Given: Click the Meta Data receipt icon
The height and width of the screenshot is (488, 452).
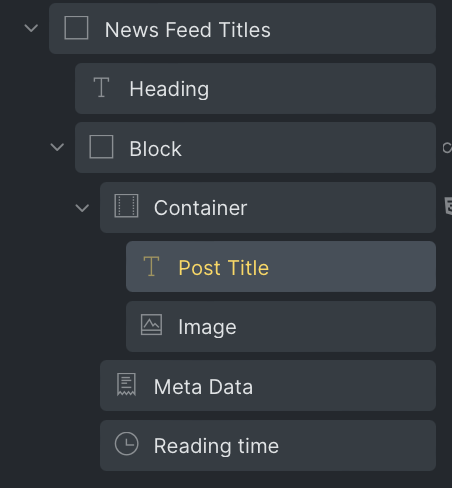Looking at the screenshot, I should (126, 385).
